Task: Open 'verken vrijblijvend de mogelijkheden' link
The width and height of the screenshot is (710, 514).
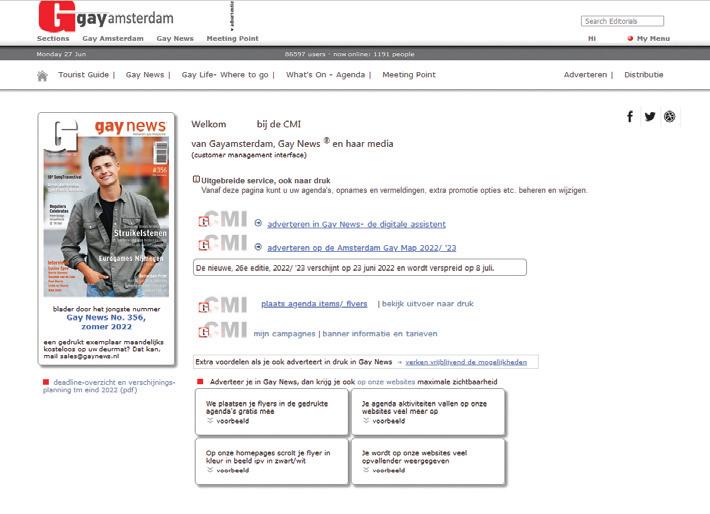Action: [x=466, y=362]
